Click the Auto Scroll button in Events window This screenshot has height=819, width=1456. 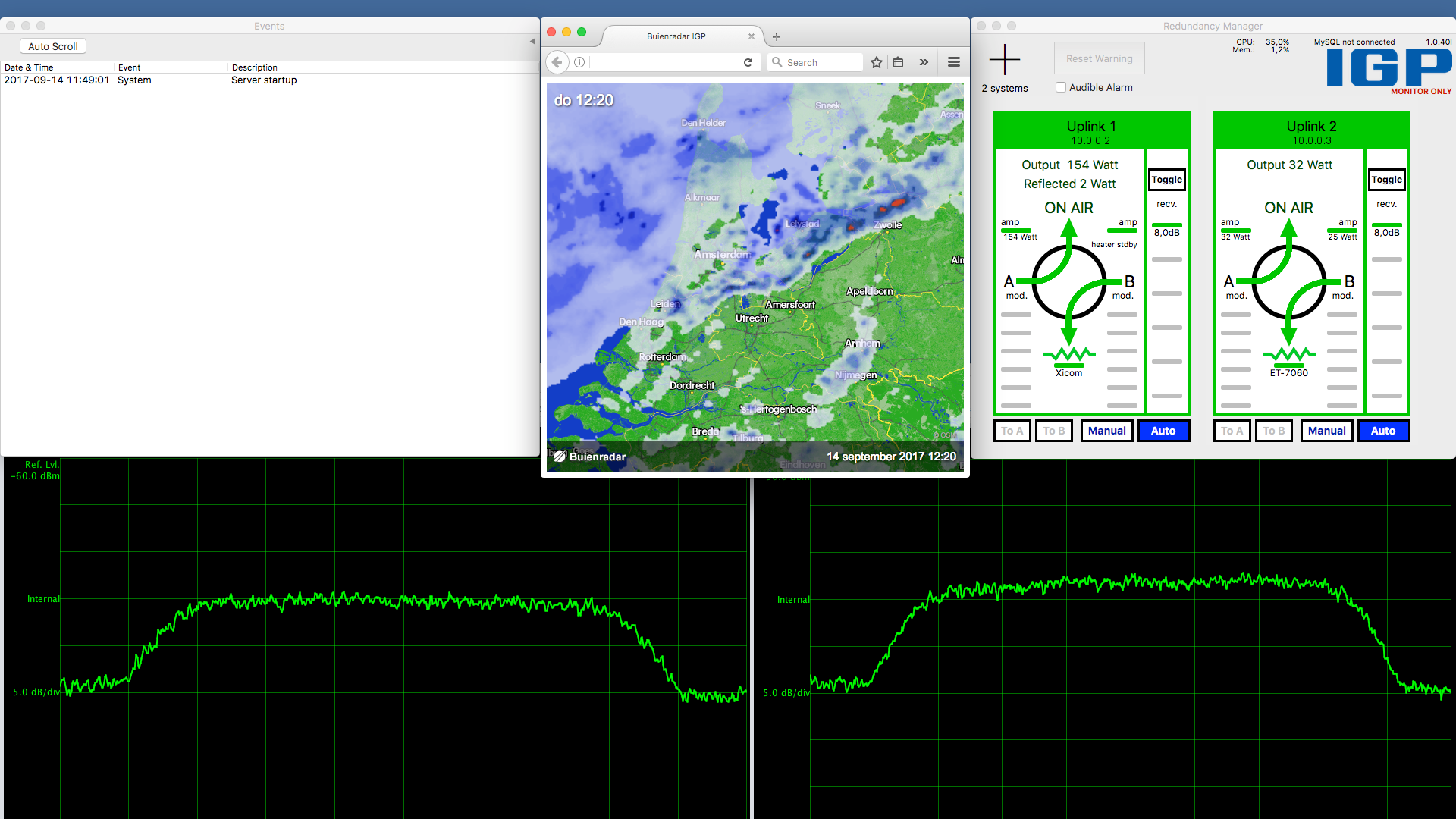(x=53, y=46)
